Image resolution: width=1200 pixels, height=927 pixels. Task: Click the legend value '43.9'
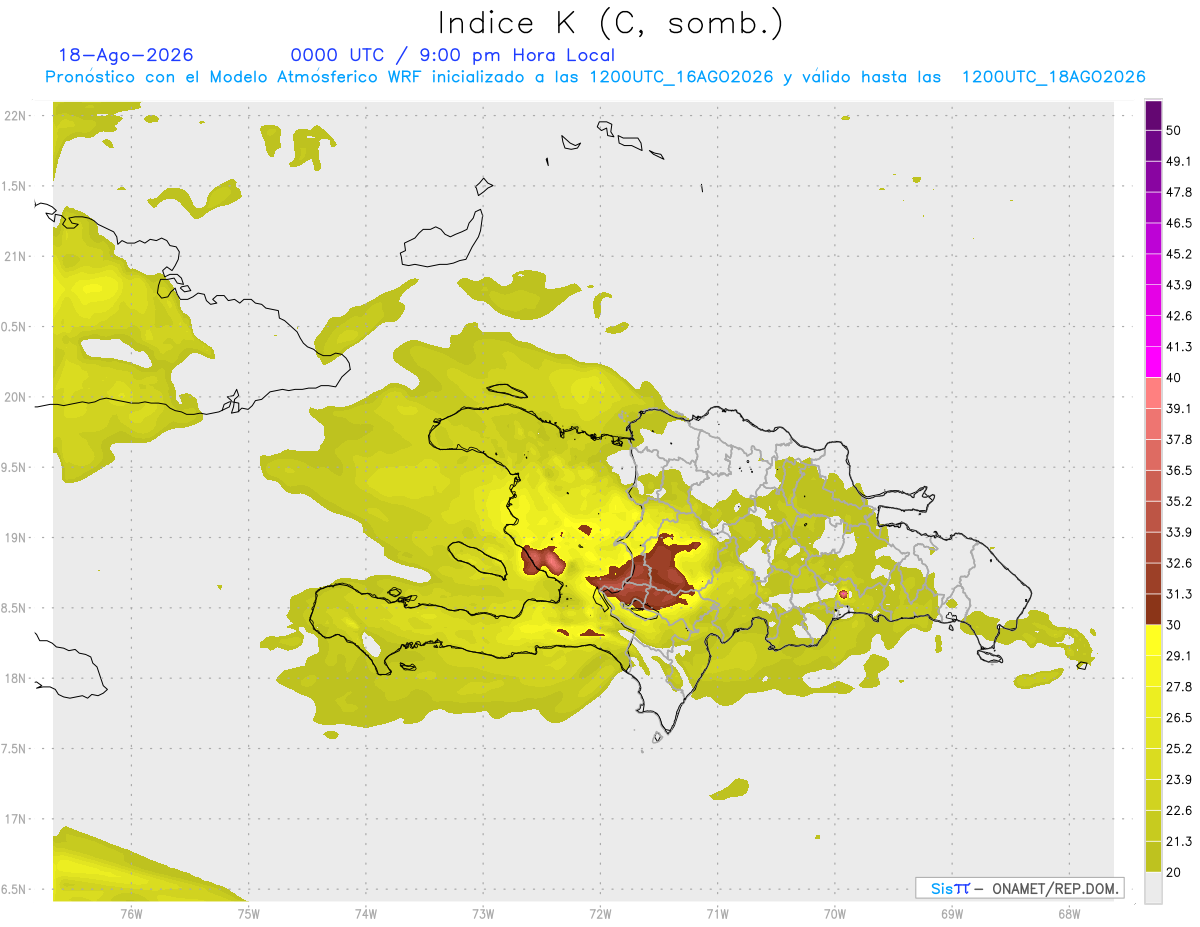1178,285
